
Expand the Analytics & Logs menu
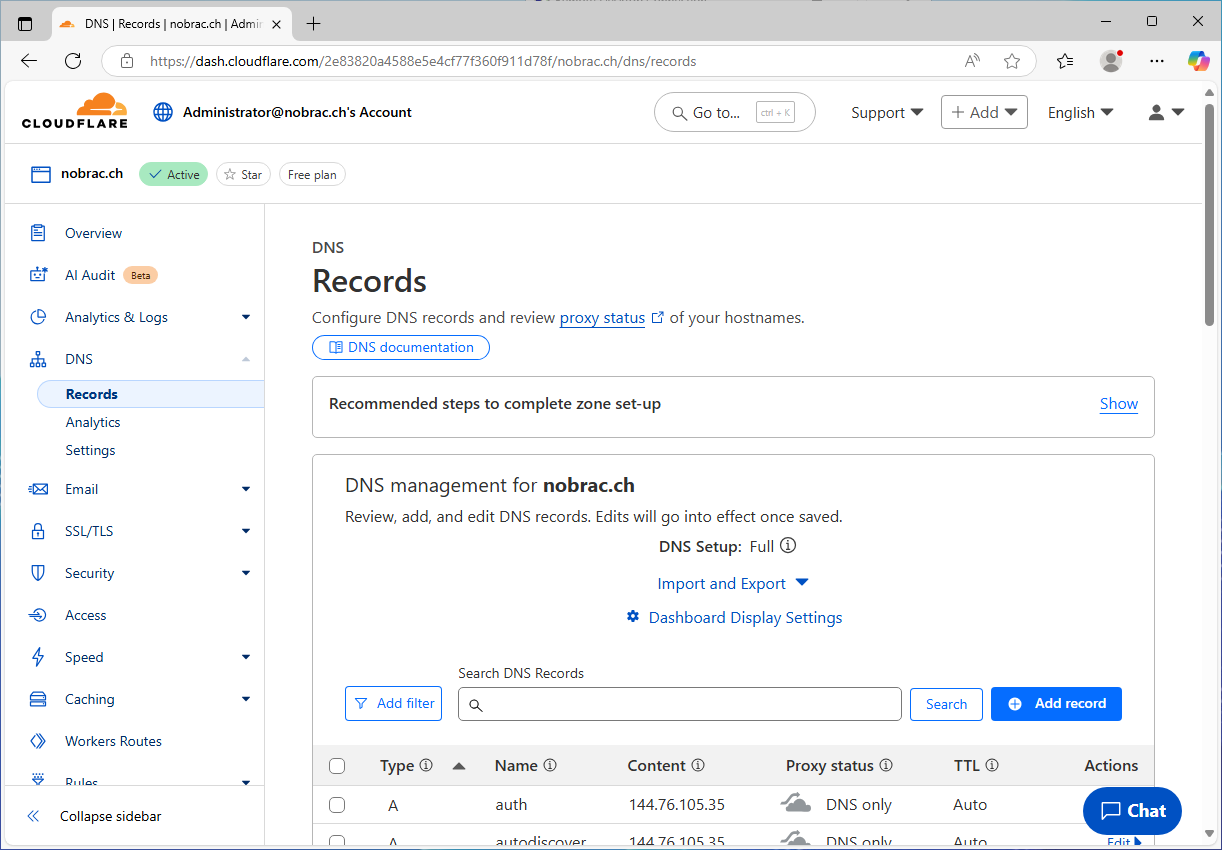click(x=246, y=317)
